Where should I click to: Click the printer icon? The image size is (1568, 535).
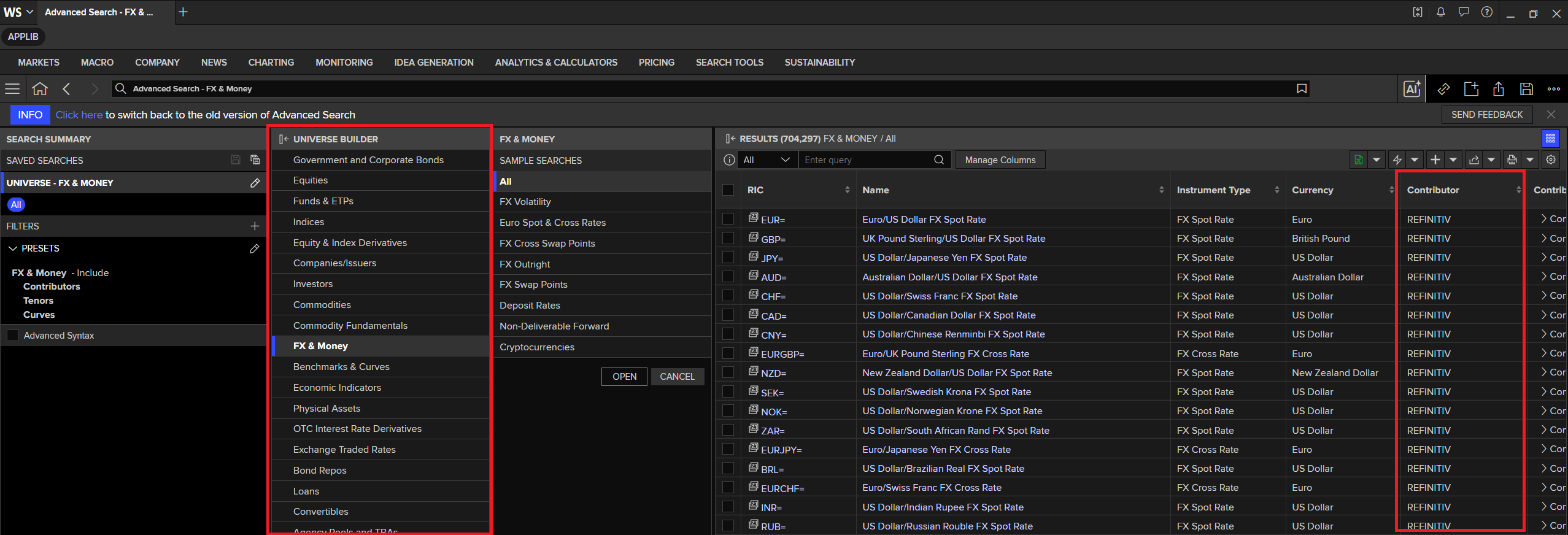(1512, 160)
